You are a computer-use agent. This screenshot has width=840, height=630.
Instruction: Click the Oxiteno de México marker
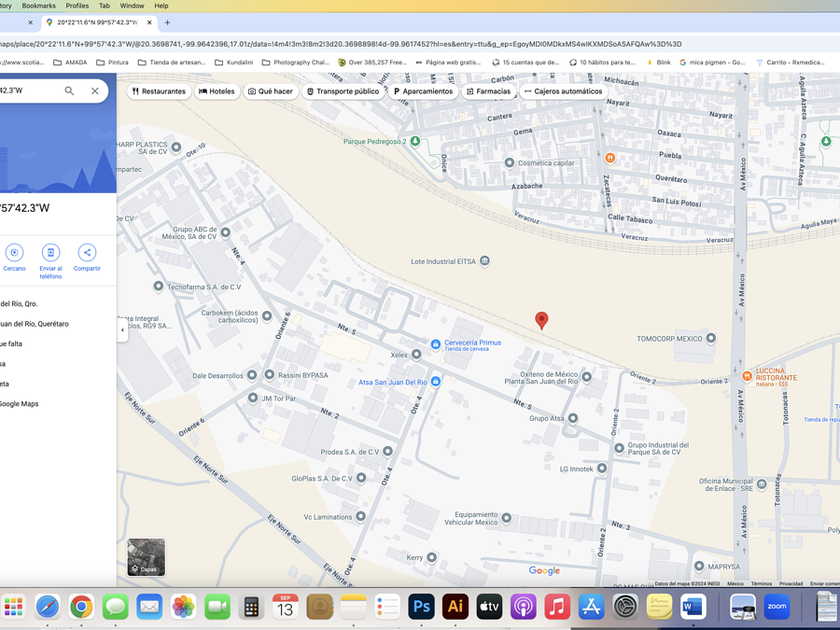click(587, 377)
